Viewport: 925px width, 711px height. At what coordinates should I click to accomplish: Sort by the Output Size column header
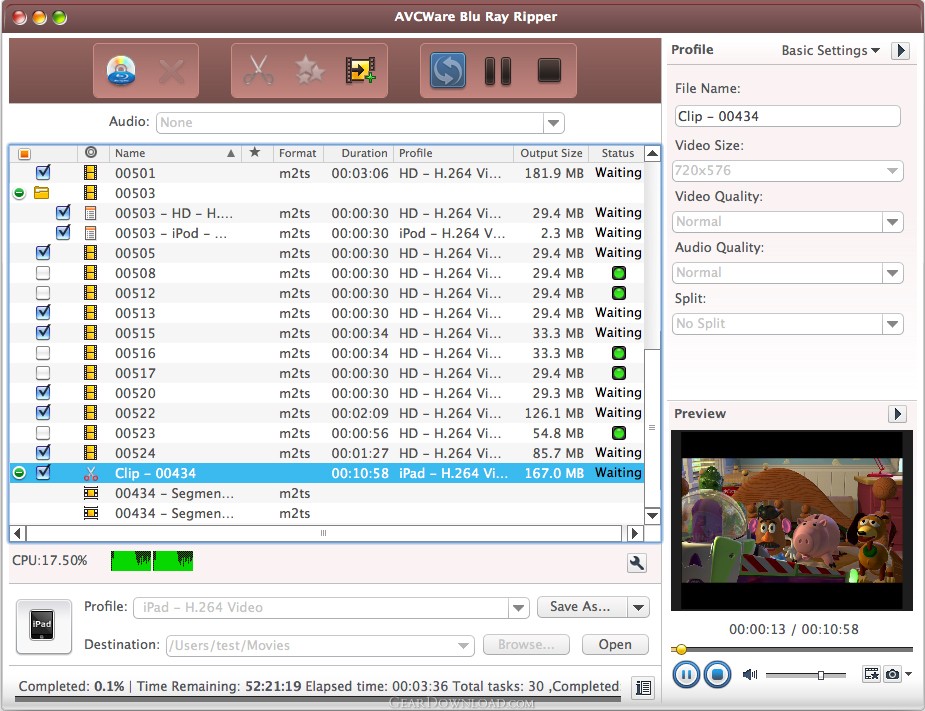pyautogui.click(x=550, y=153)
